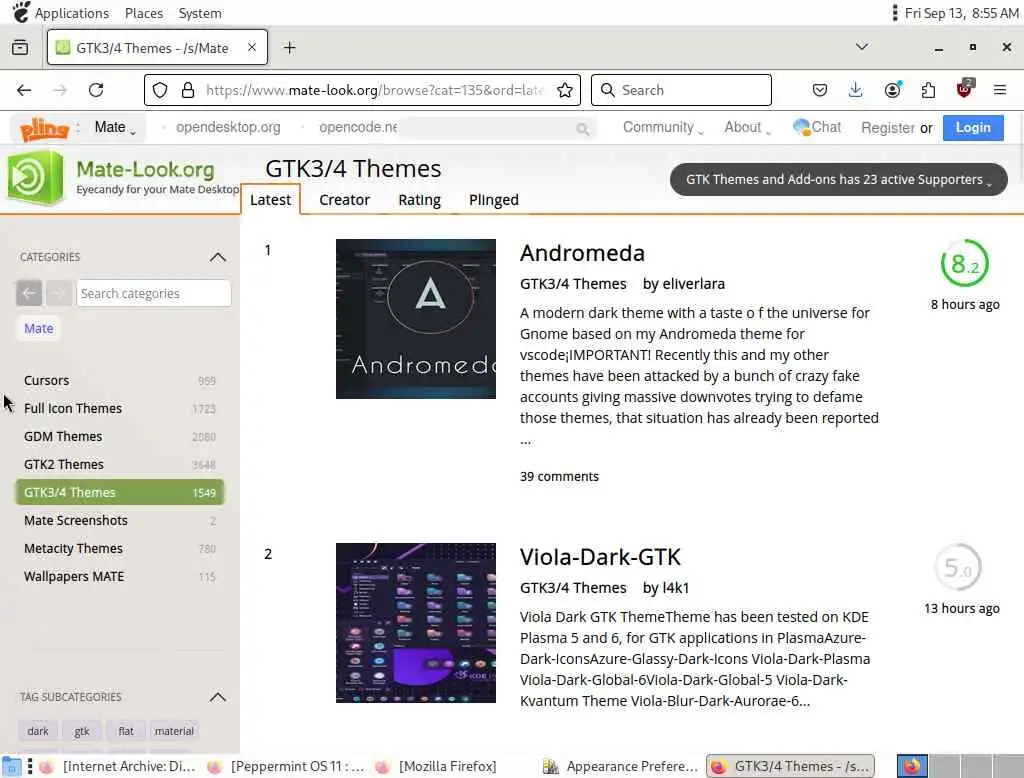Click the Register link

[888, 128]
